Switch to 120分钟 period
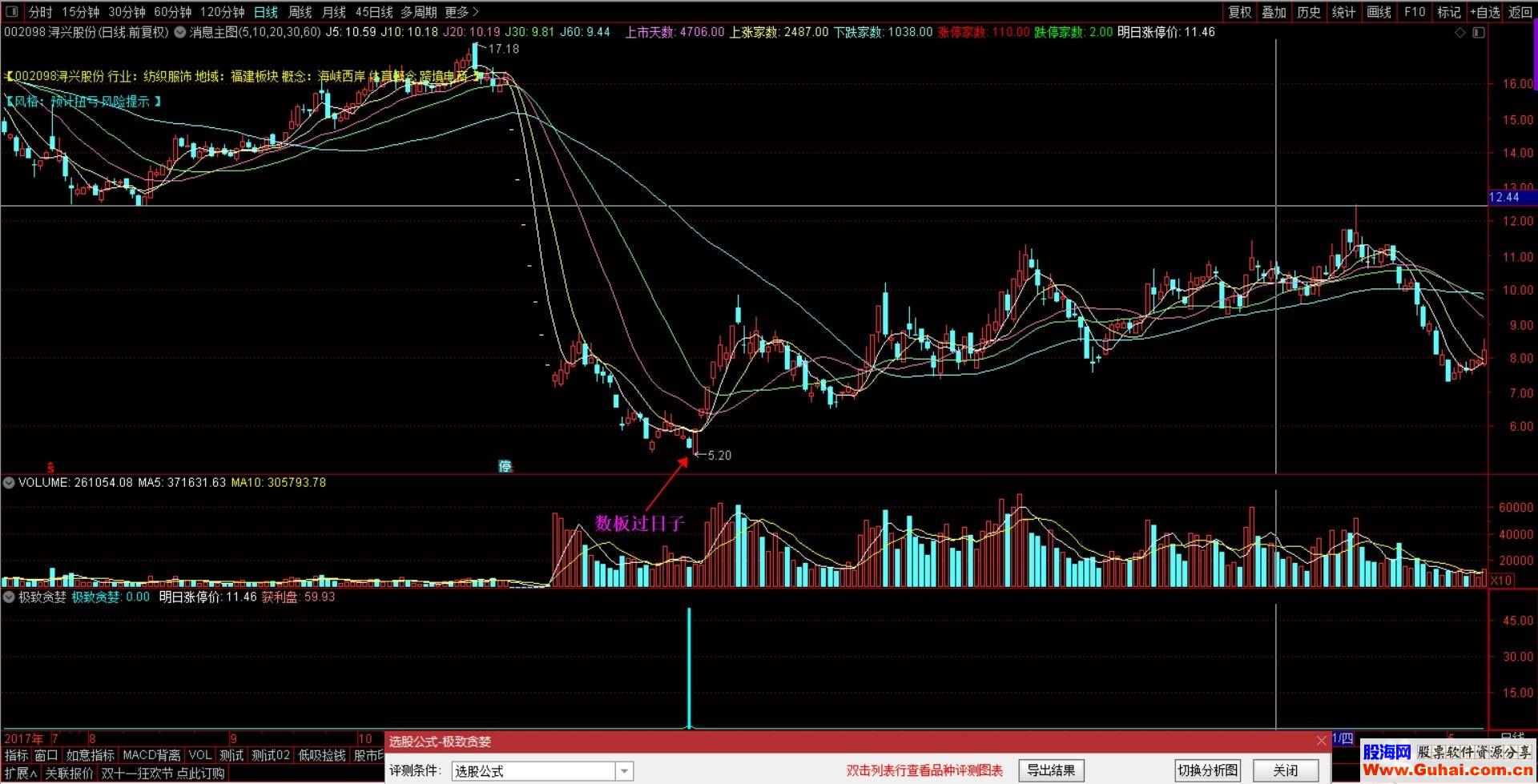The height and width of the screenshot is (784, 1538). click(x=222, y=12)
